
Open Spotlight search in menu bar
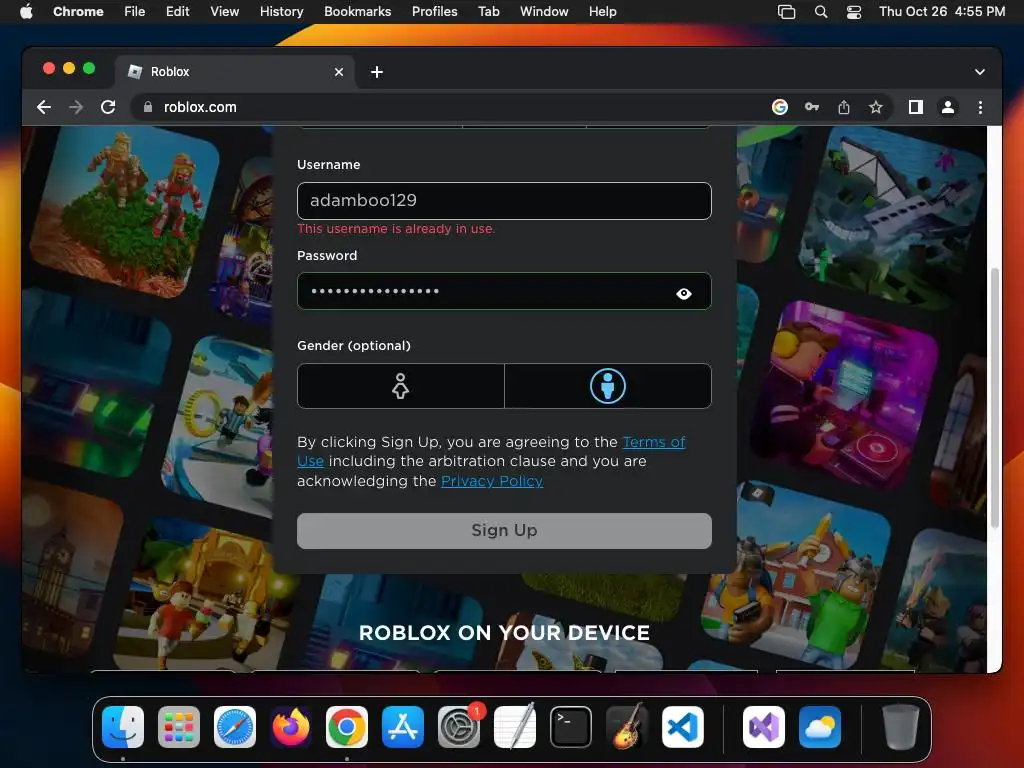821,12
